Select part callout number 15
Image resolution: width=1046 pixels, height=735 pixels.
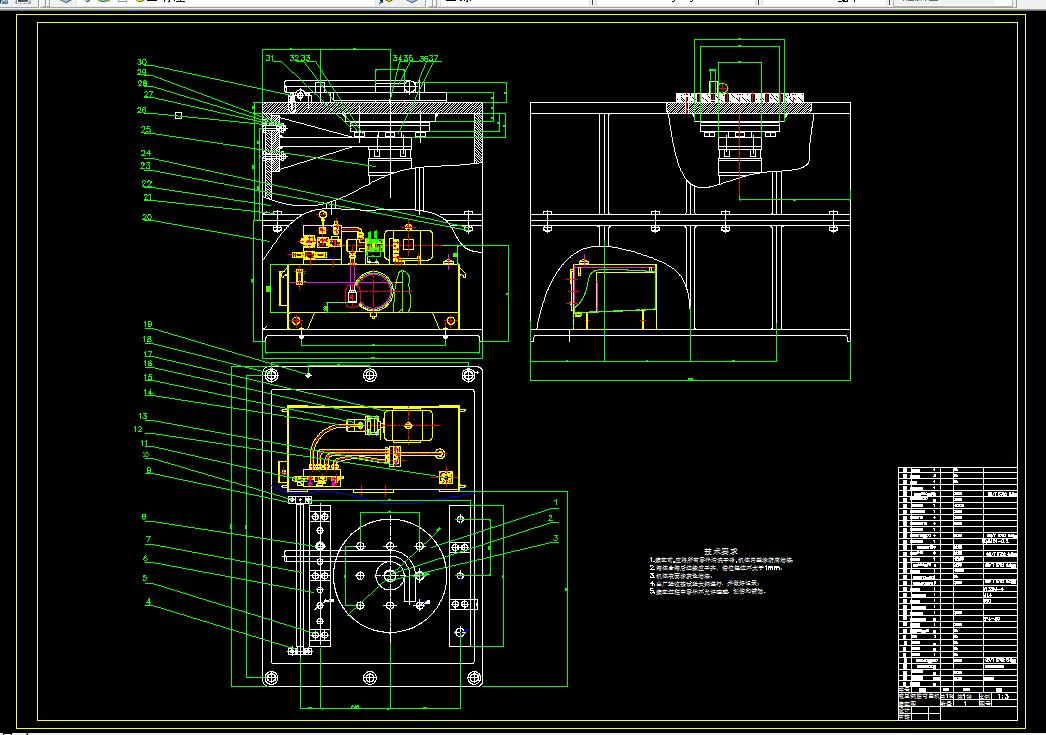tap(148, 378)
